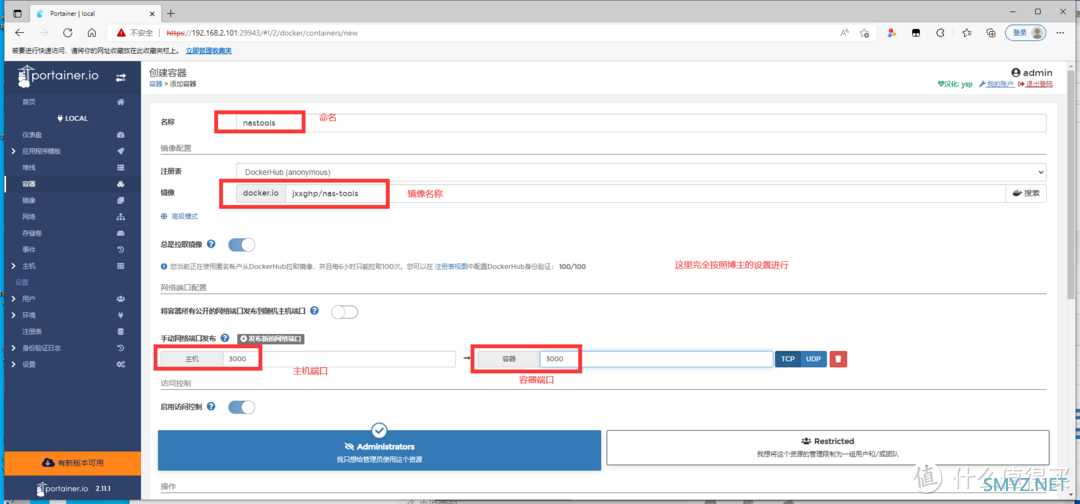The width and height of the screenshot is (1080, 504).
Task: Click the 事件 history icon
Action: click(121, 249)
